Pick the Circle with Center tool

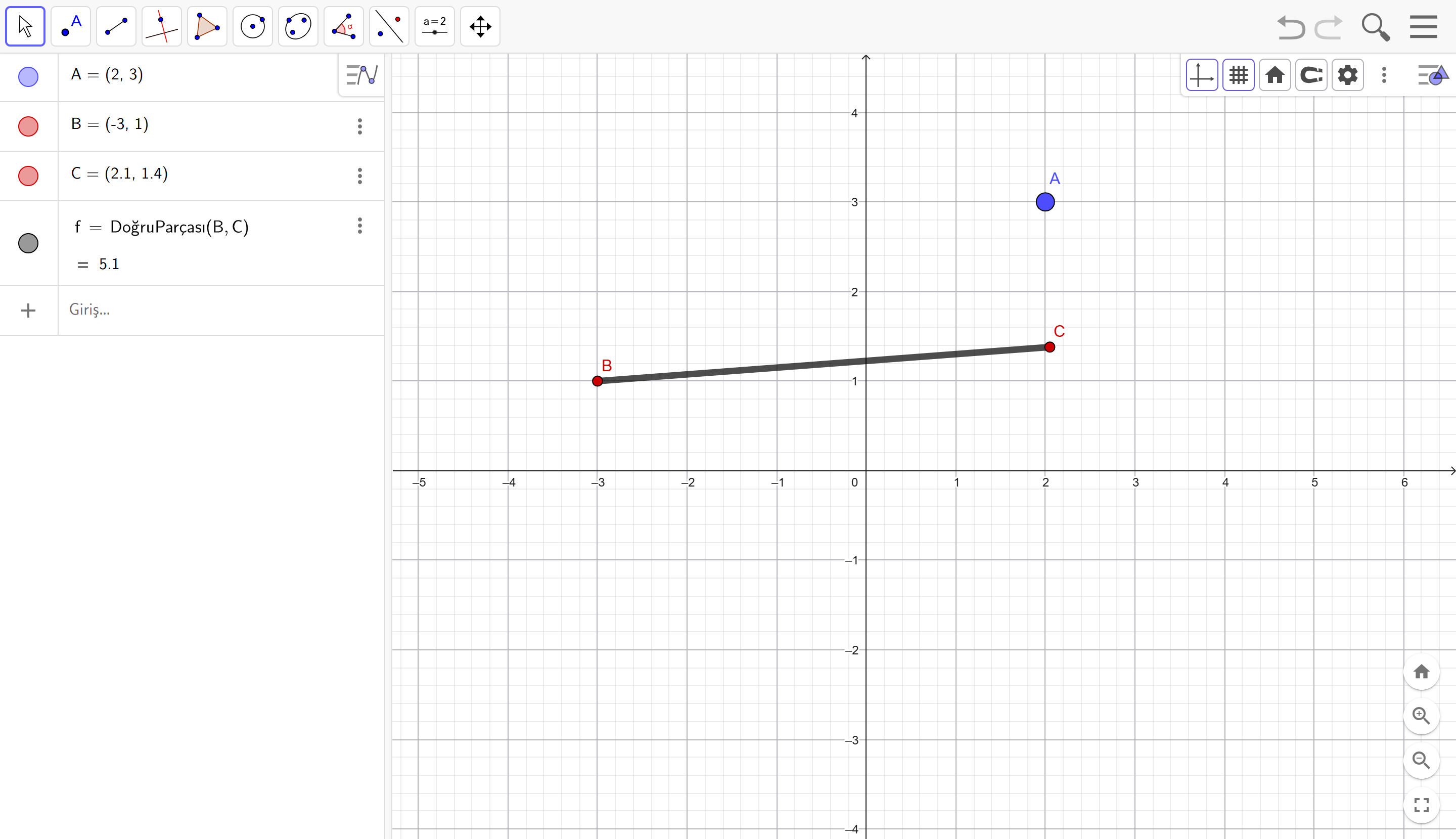tap(253, 26)
